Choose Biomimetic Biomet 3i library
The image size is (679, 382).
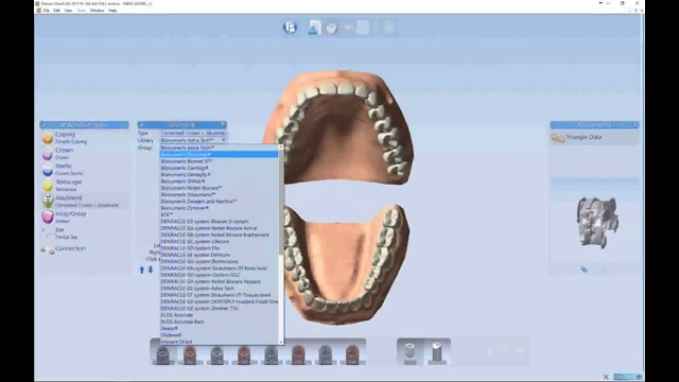click(186, 161)
